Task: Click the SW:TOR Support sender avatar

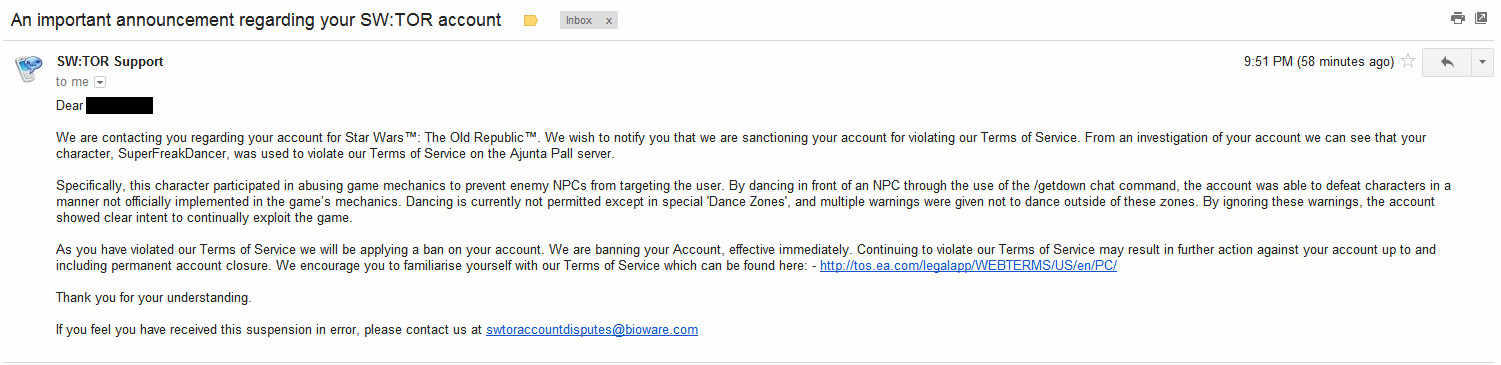Action: tap(28, 69)
